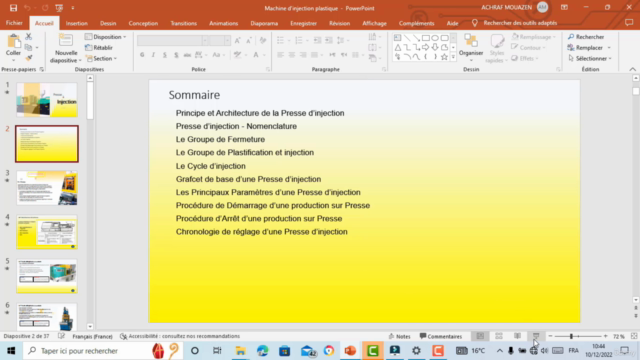
Task: Start slideshow view from the status bar
Action: pyautogui.click(x=536, y=336)
